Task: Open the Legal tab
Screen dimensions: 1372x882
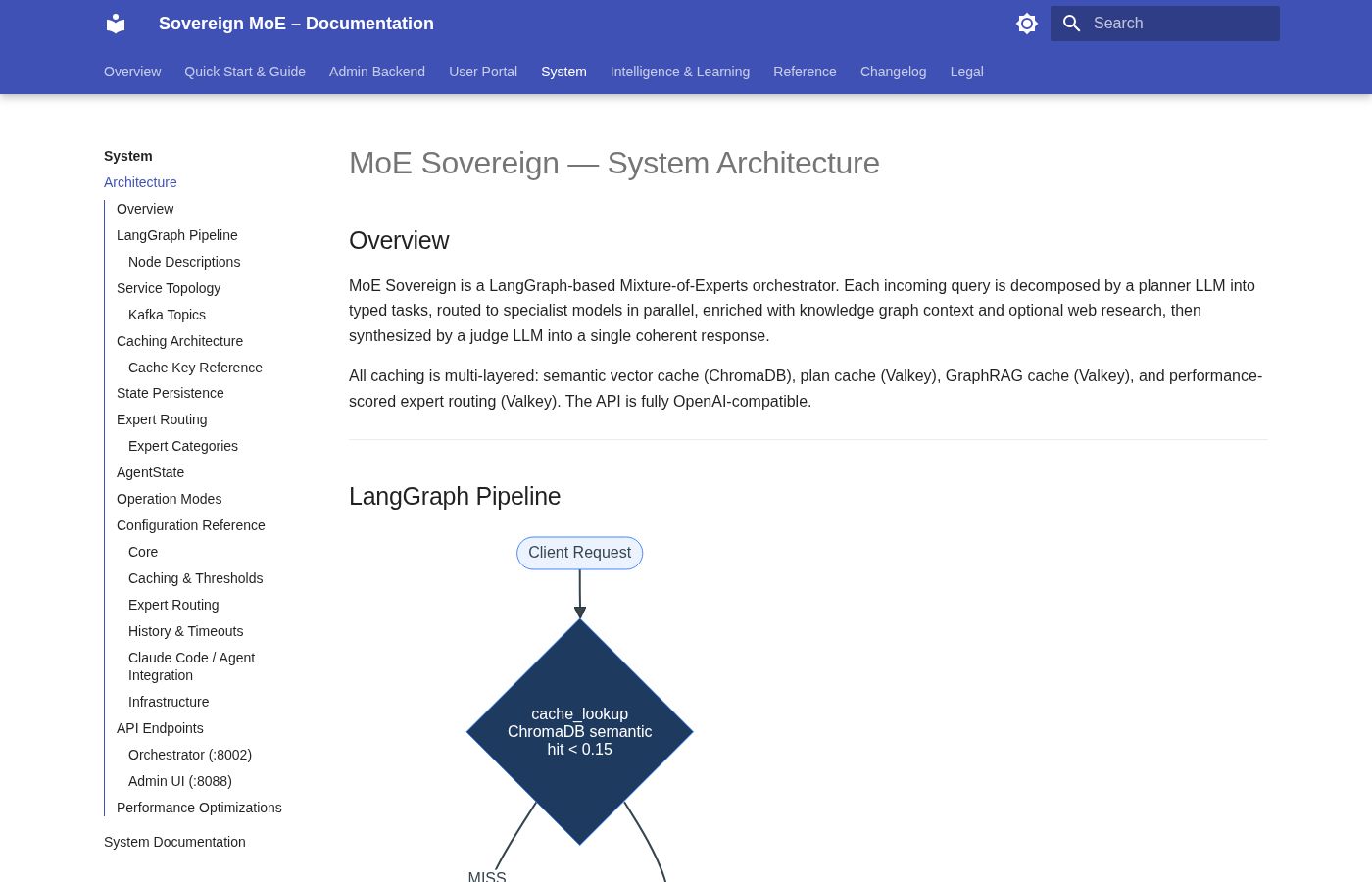Action: 966,72
